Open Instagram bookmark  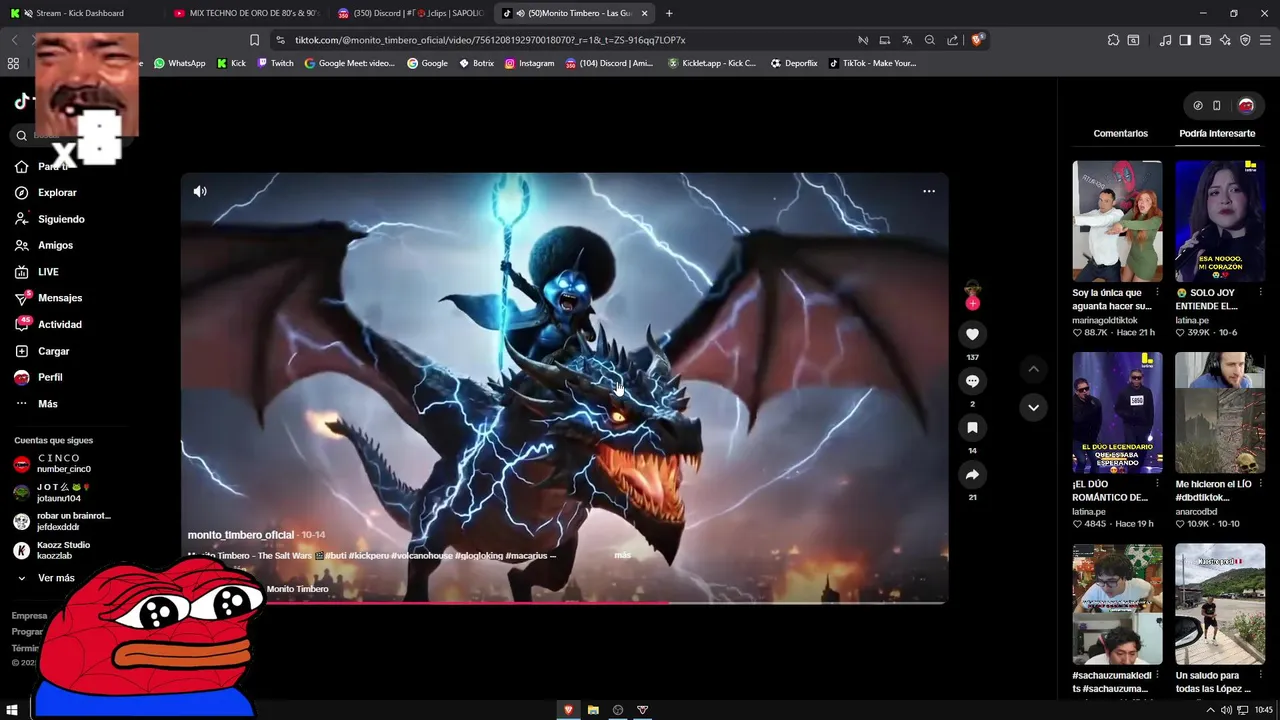(x=529, y=63)
